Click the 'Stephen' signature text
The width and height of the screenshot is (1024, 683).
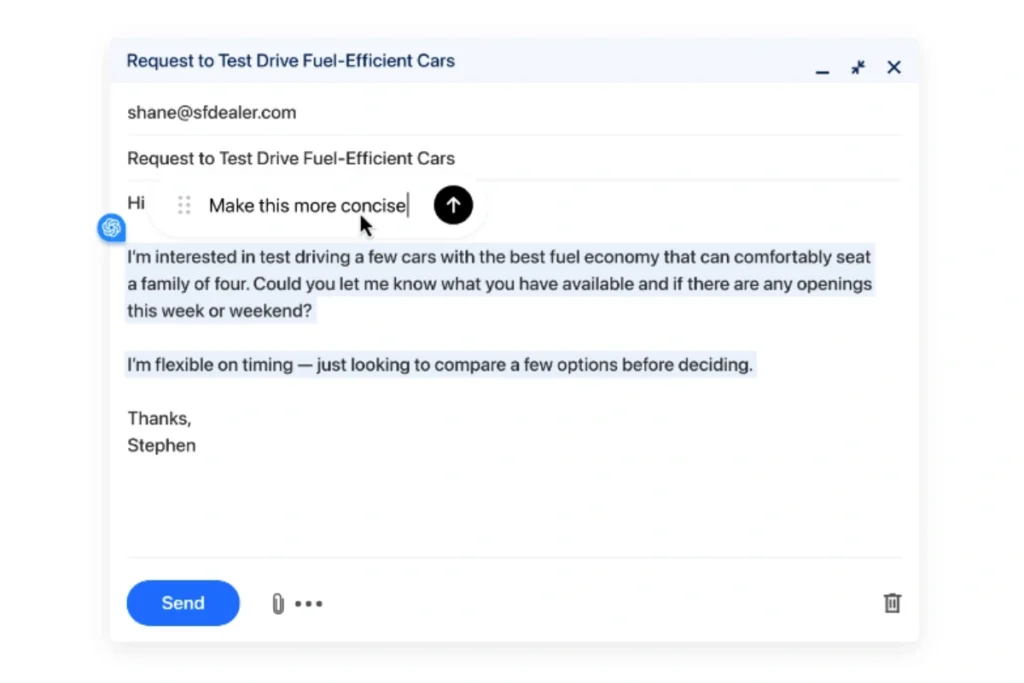pos(162,446)
